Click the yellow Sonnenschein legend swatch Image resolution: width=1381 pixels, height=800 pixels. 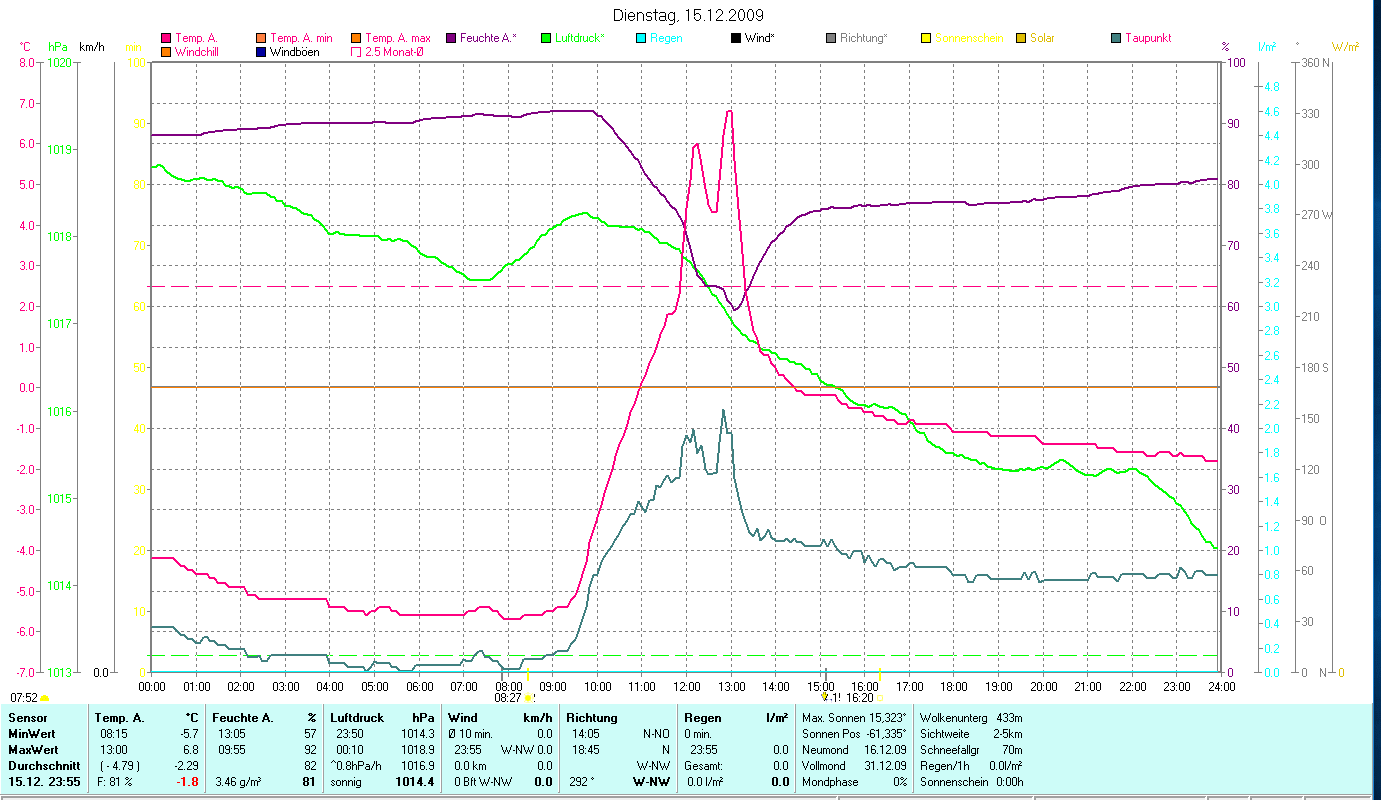(926, 38)
